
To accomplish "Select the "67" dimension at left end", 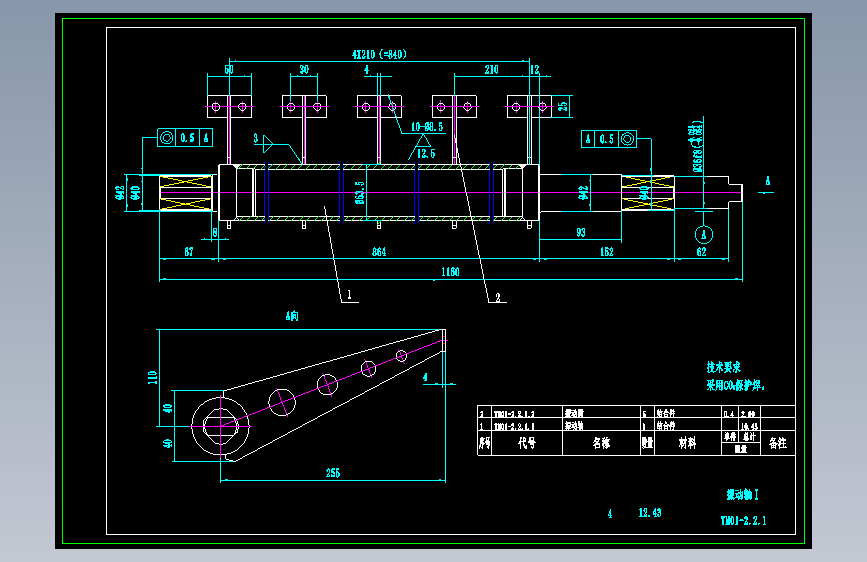I will [x=189, y=252].
